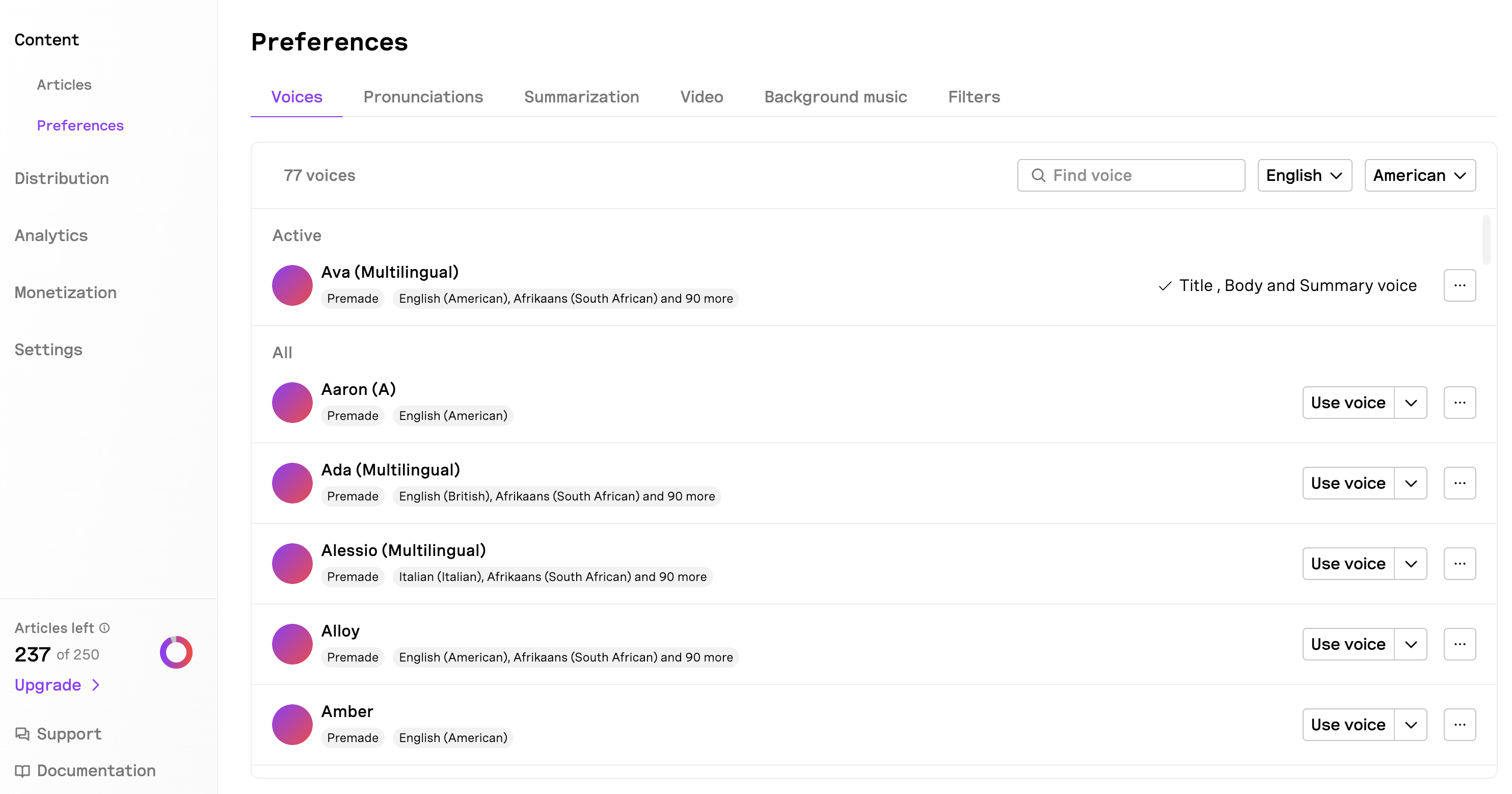1512x794 pixels.
Task: Open the American accent dropdown
Action: point(1419,175)
